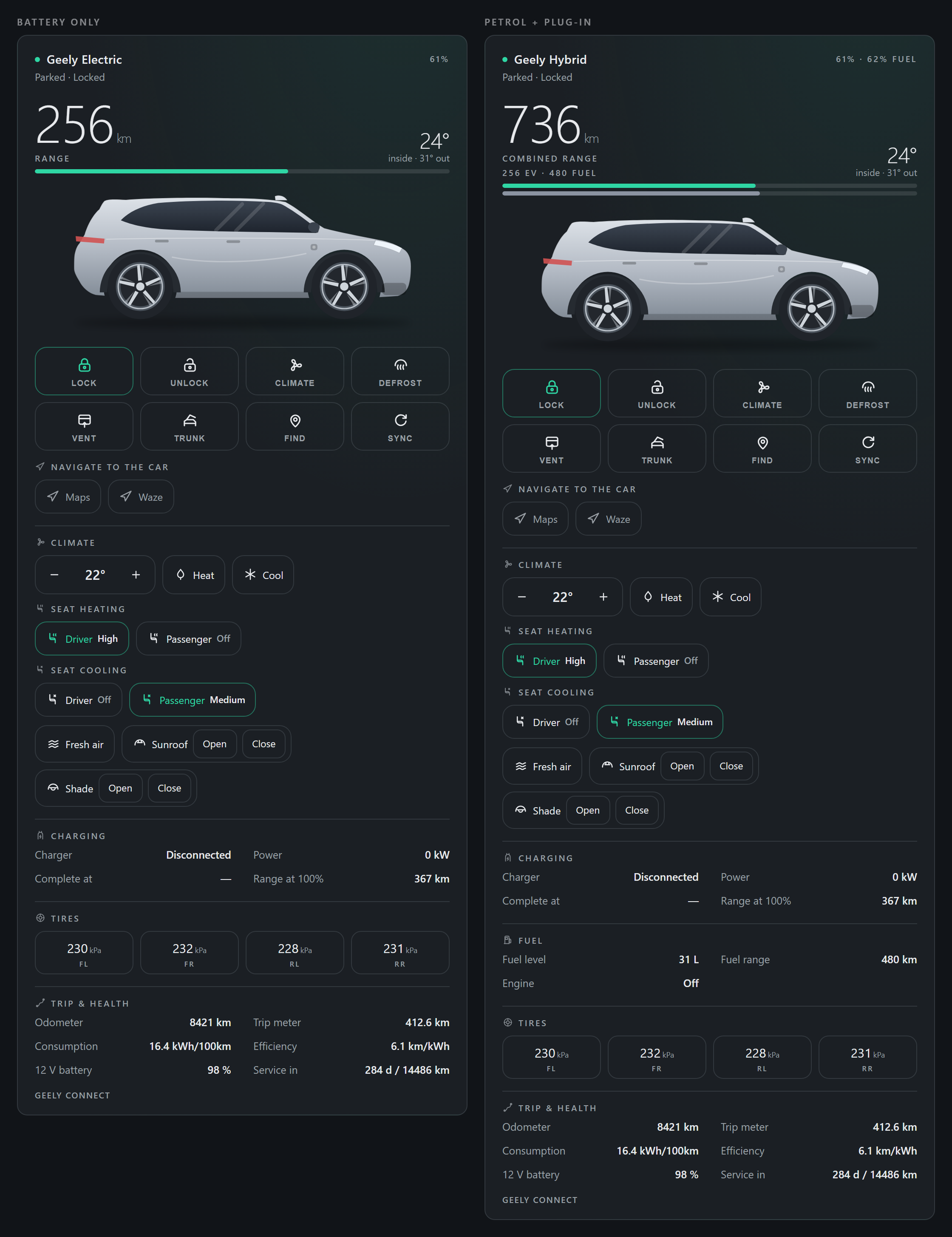Navigate with Waze on the Geely Hybrid card
Image resolution: width=952 pixels, height=1237 pixels.
pos(608,519)
